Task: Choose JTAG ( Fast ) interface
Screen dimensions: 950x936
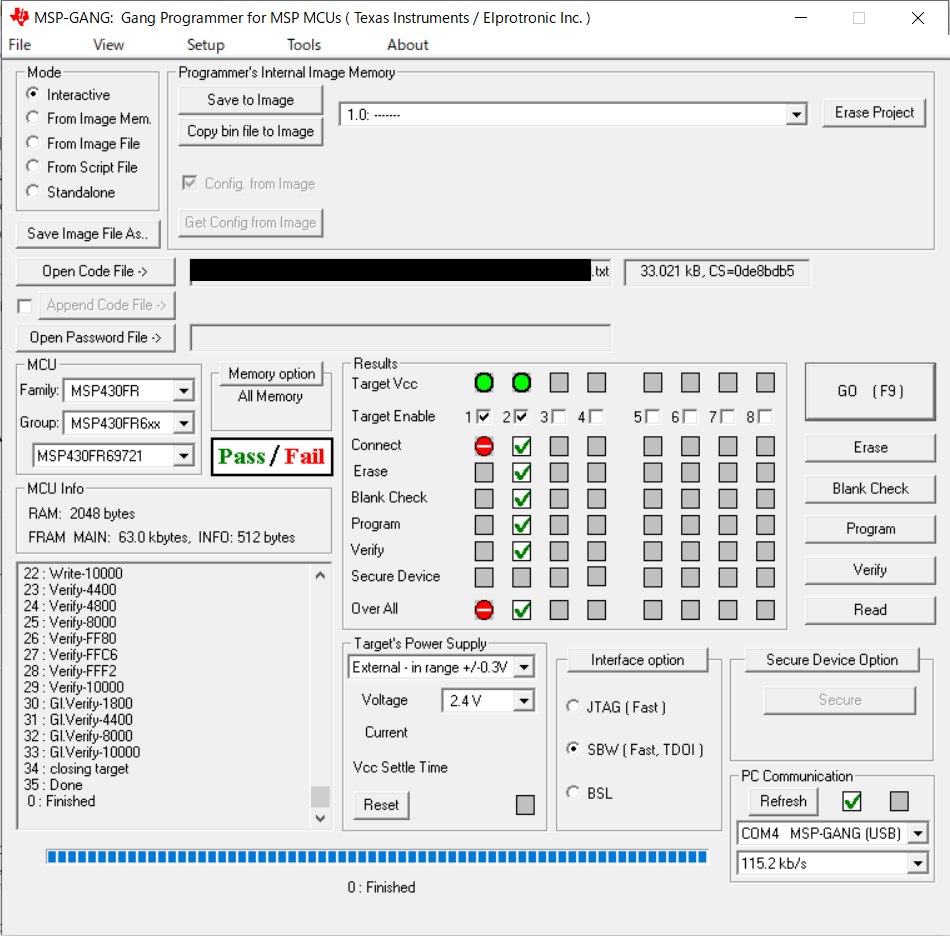Action: (573, 706)
